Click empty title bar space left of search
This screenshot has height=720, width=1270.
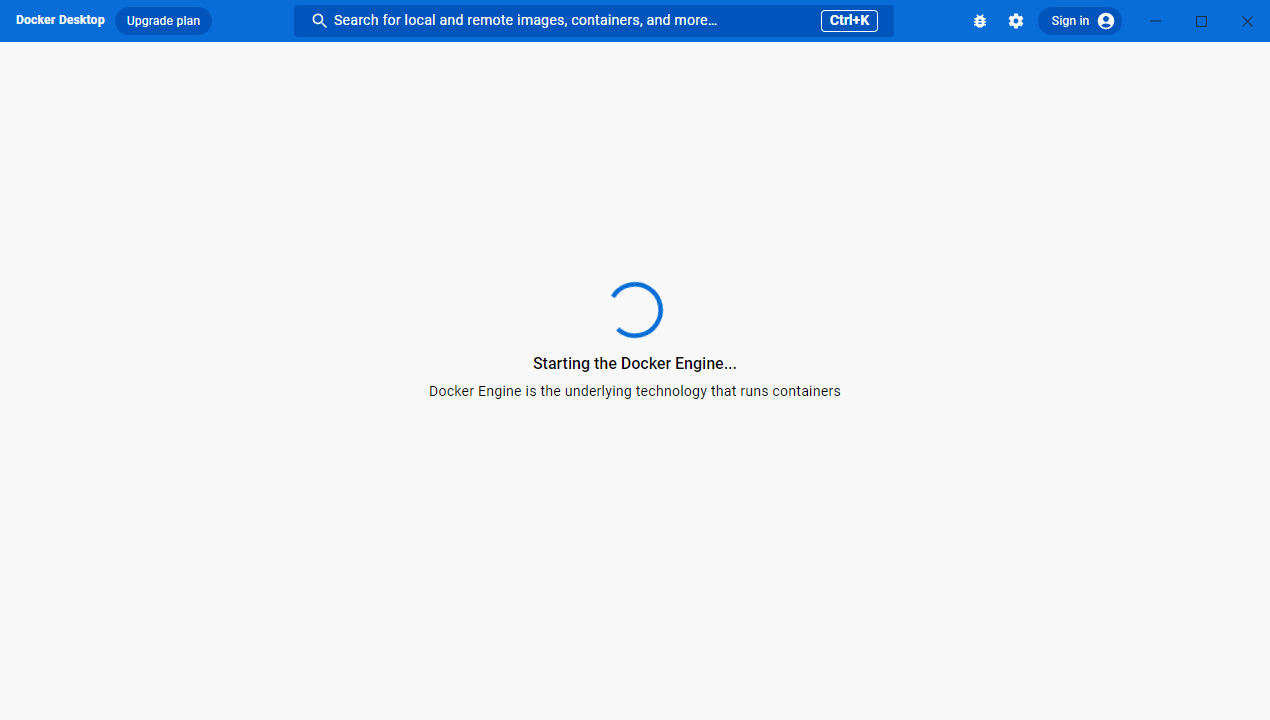(252, 21)
